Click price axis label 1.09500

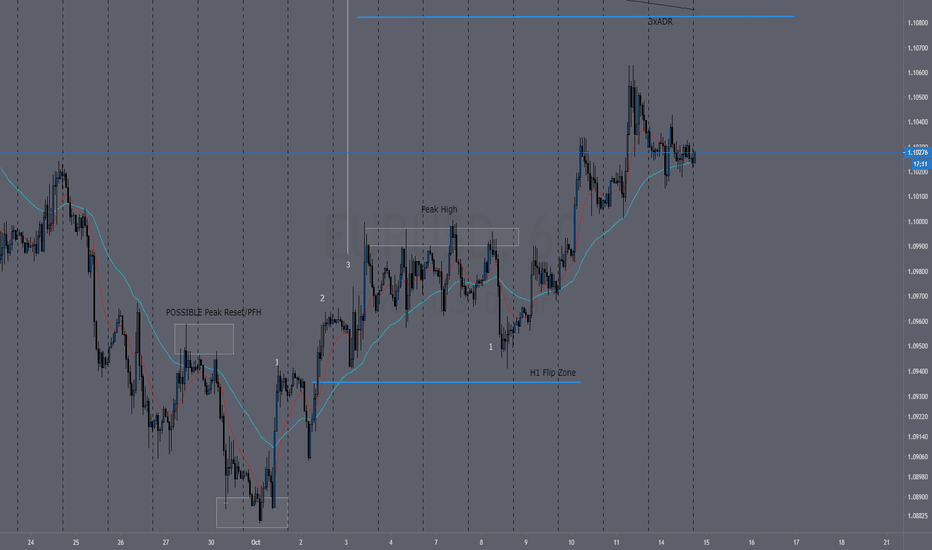pyautogui.click(x=918, y=346)
